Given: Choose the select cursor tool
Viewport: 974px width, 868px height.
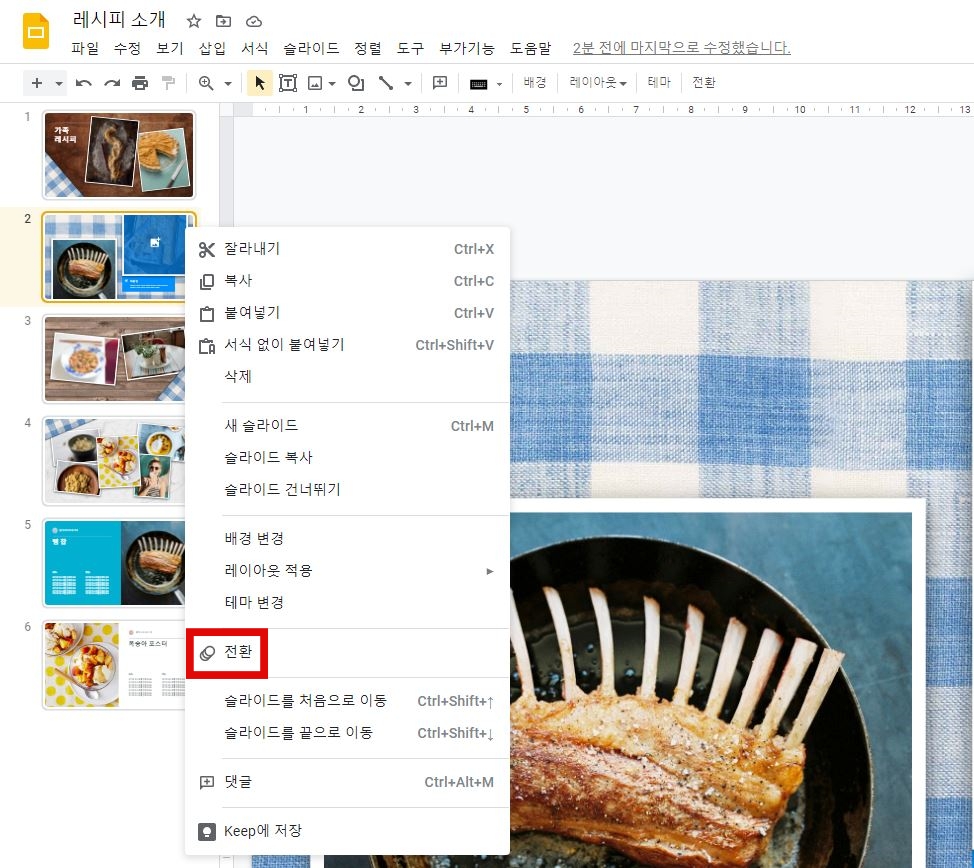Looking at the screenshot, I should pyautogui.click(x=260, y=83).
